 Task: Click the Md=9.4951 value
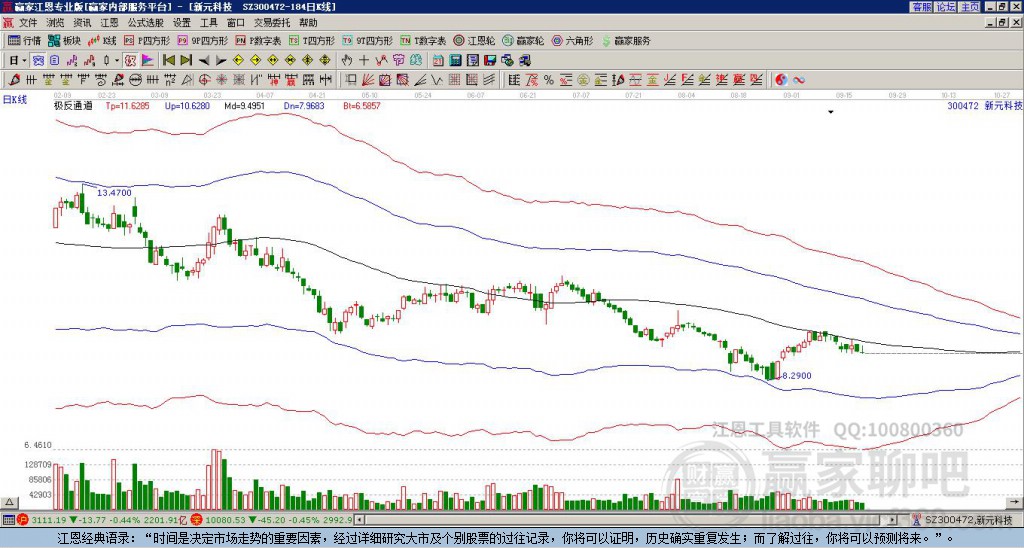pos(244,105)
